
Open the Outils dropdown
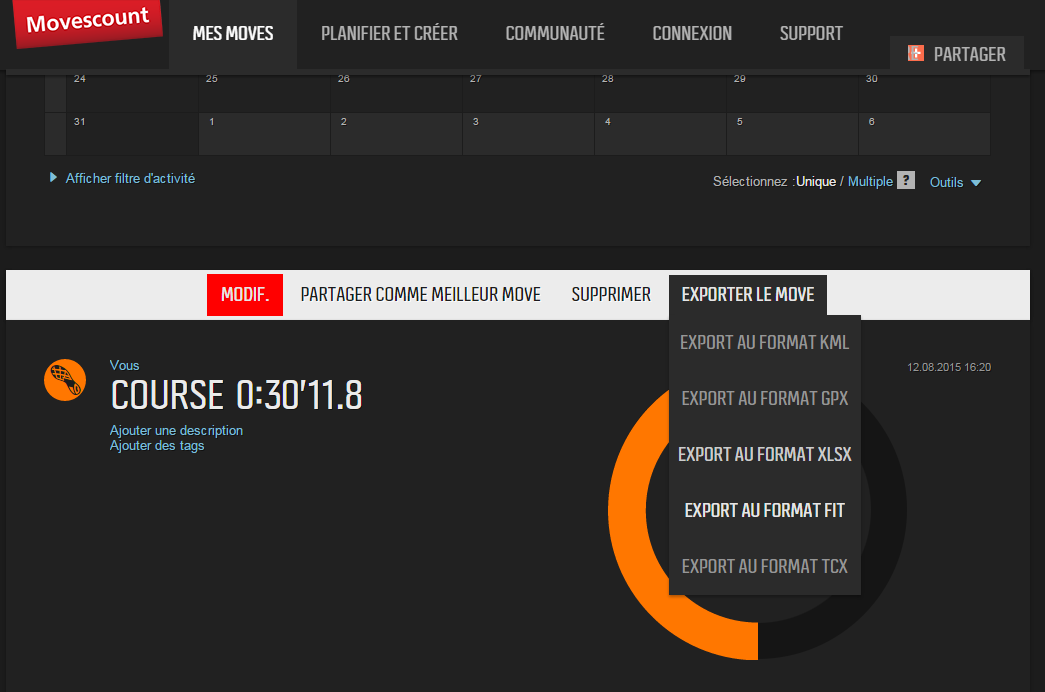click(955, 182)
